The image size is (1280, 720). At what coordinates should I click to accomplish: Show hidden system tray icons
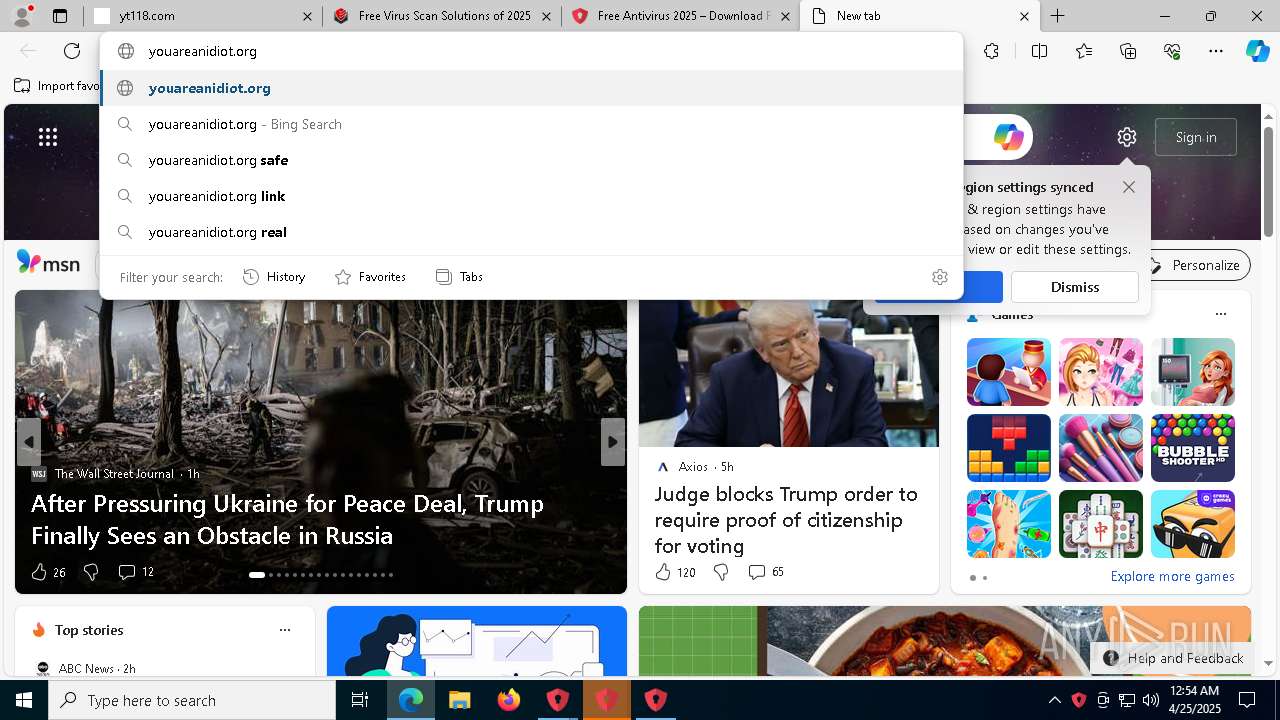click(1054, 700)
